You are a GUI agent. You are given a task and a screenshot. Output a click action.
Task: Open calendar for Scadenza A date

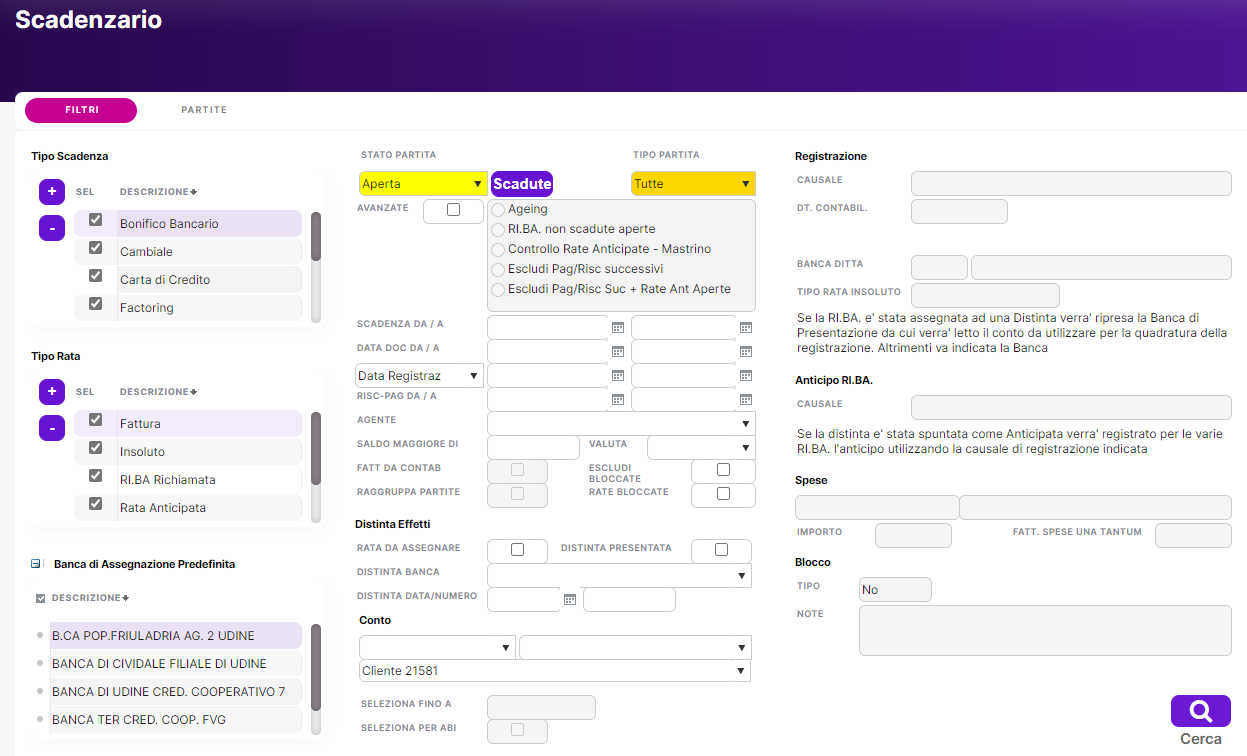[x=746, y=327]
